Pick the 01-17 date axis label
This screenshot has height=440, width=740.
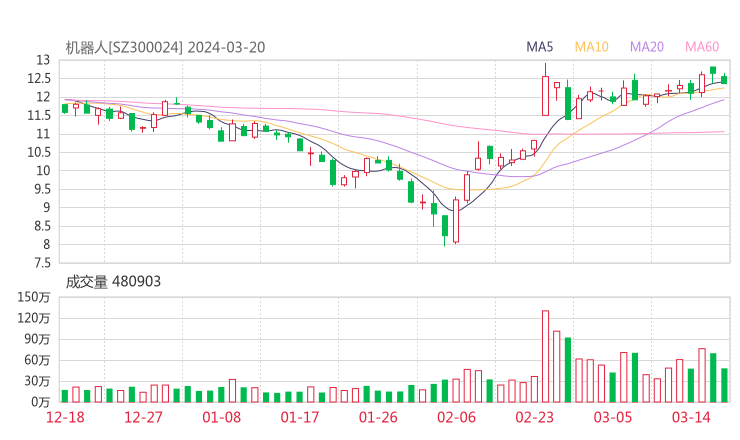click(x=300, y=417)
